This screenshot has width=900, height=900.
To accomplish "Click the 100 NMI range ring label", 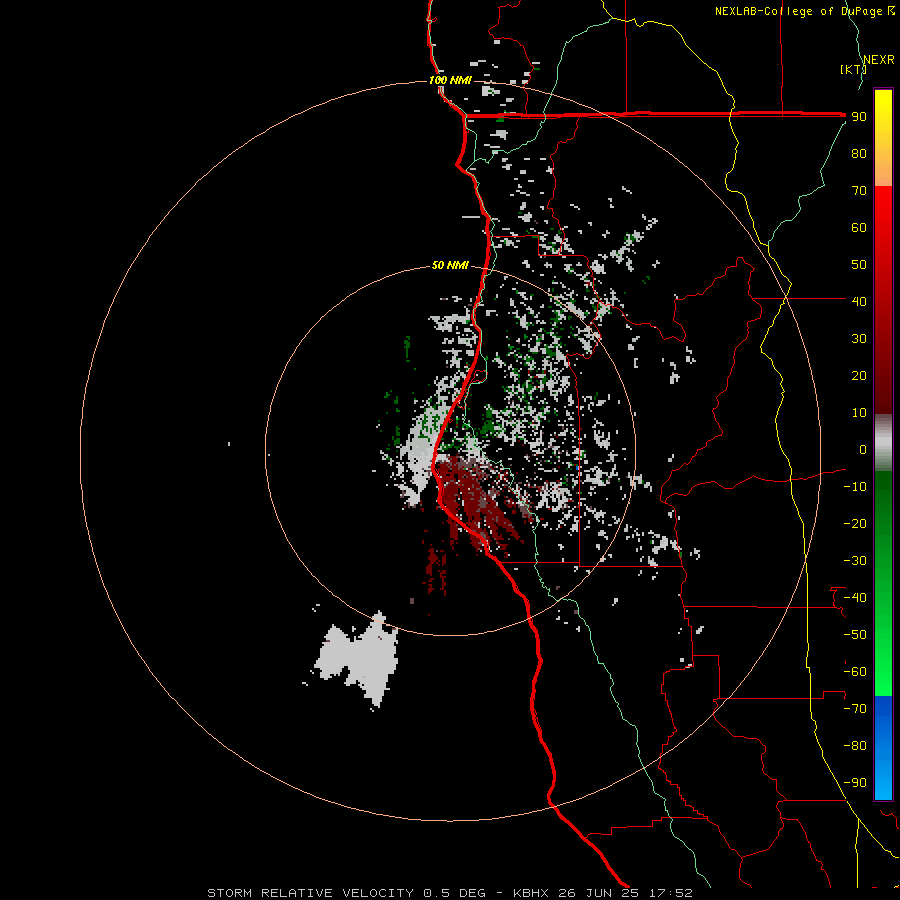I will coord(450,80).
